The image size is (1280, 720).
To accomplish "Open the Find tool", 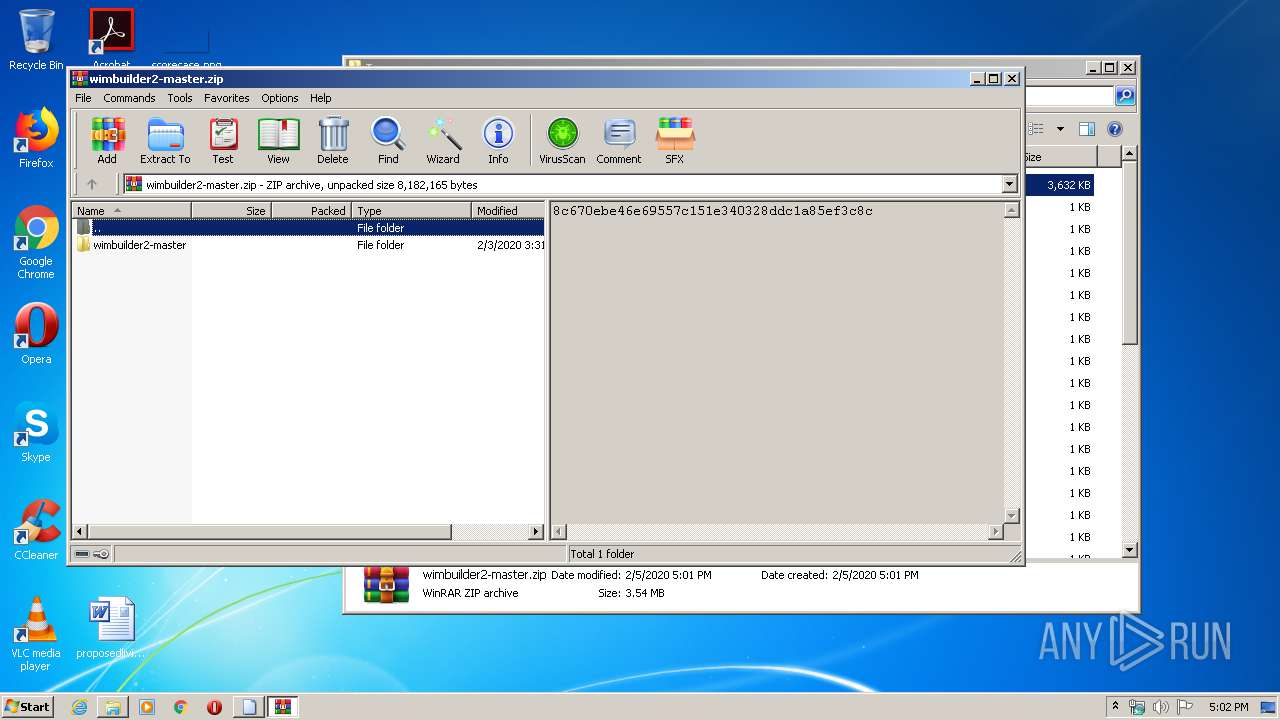I will point(388,140).
